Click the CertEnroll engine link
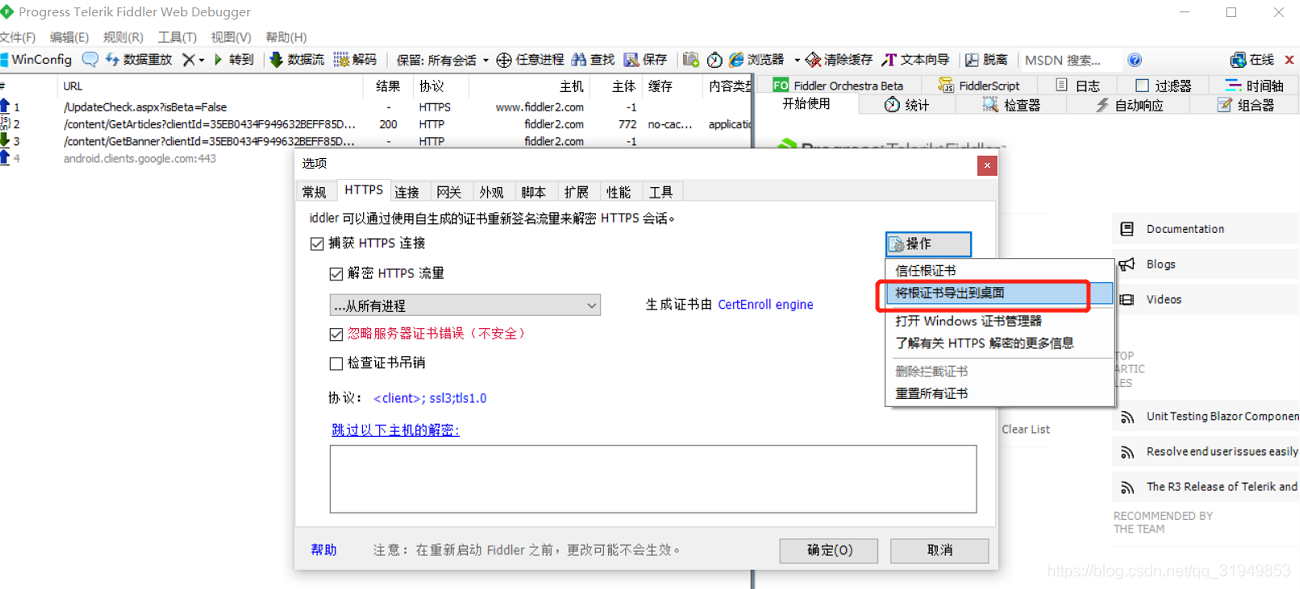1300x589 pixels. click(x=766, y=305)
